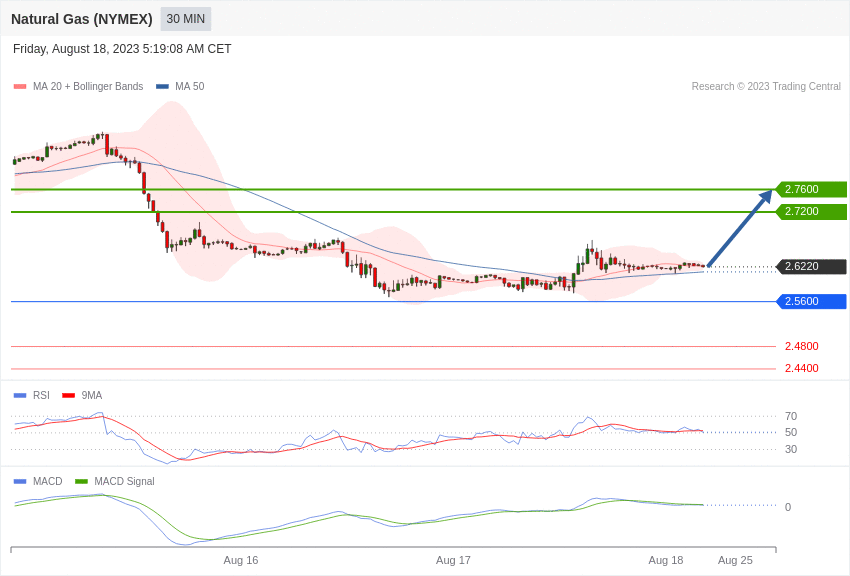Select the Natural Gas (NYMEX) title
The height and width of the screenshot is (576, 850).
pyautogui.click(x=82, y=19)
